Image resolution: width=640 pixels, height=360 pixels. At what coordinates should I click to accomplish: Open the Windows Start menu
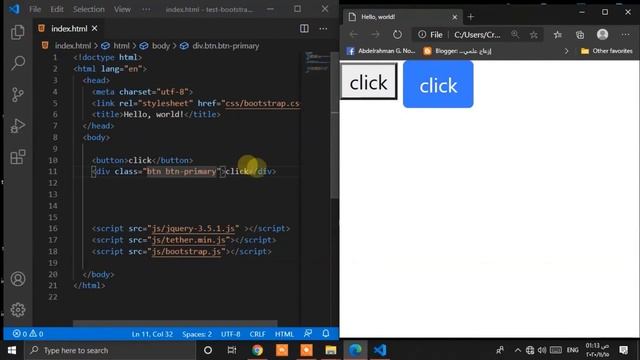pyautogui.click(x=12, y=350)
